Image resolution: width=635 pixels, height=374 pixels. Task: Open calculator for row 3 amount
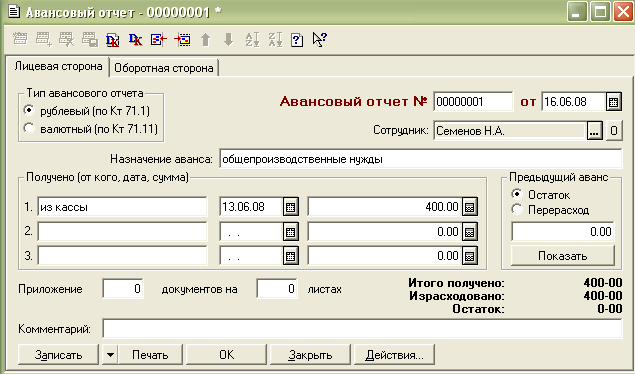click(469, 256)
